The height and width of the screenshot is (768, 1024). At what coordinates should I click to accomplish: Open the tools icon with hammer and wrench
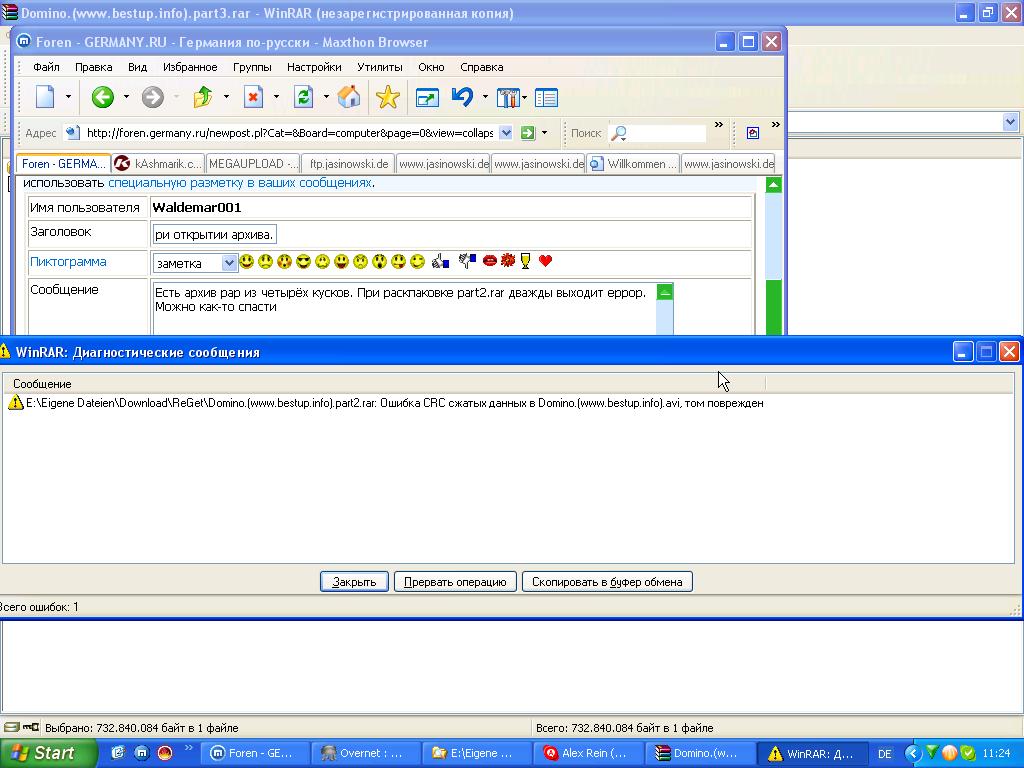[508, 97]
